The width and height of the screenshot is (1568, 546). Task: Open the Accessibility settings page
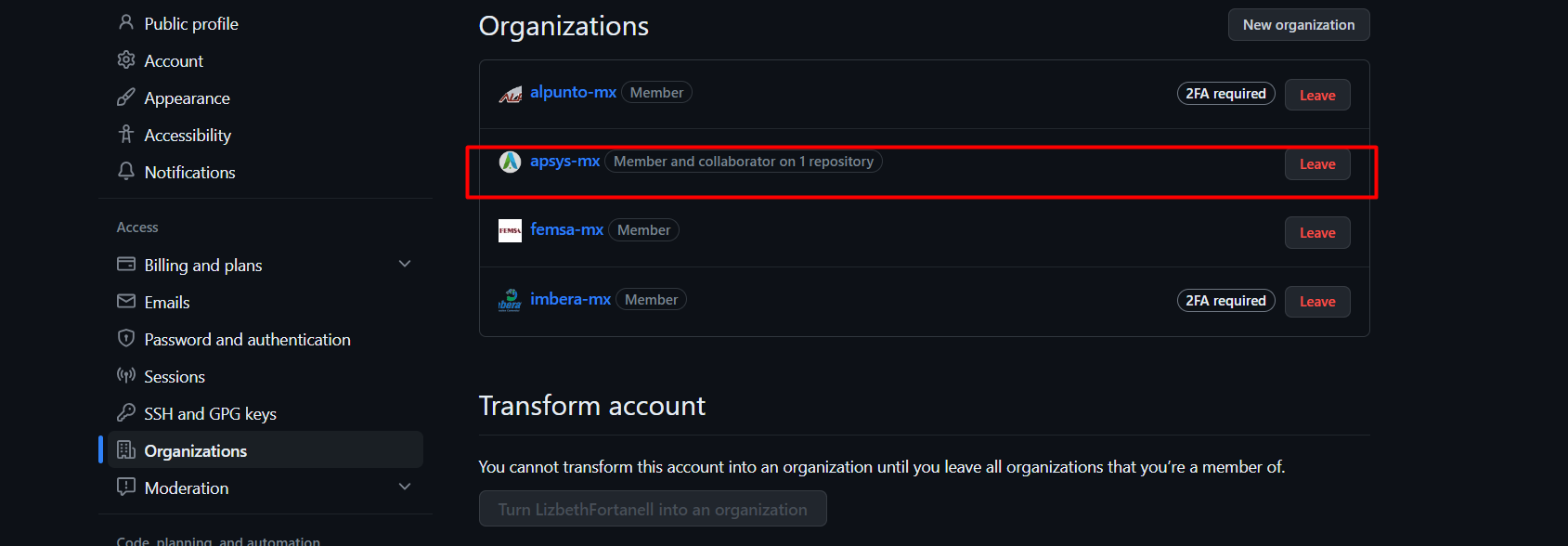click(x=188, y=136)
